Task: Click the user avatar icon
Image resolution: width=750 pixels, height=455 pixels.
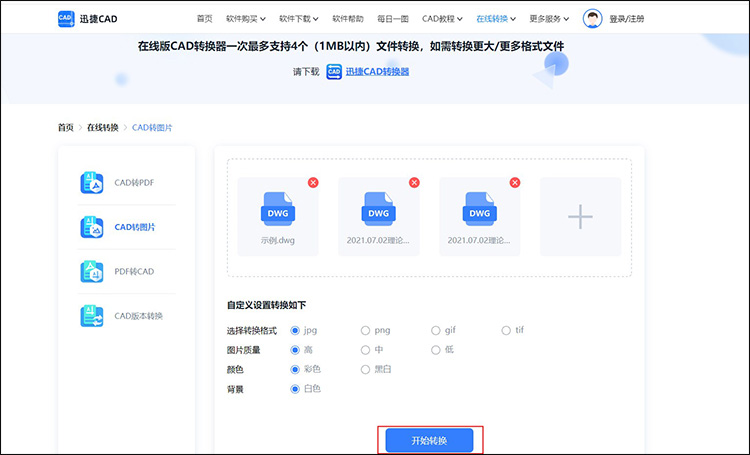Action: [592, 19]
